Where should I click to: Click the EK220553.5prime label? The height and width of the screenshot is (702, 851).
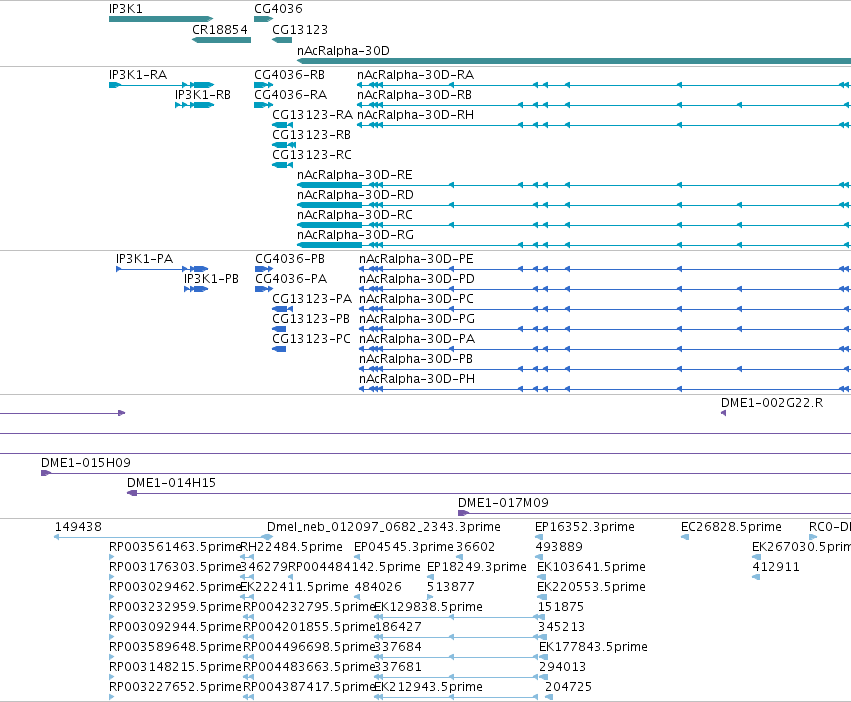591,587
